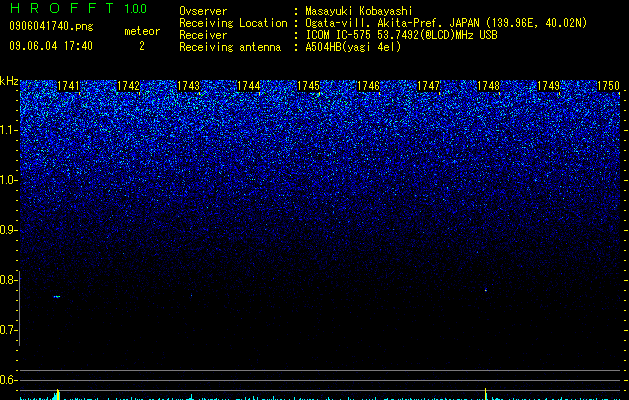Click the 1743 time marker
The height and width of the screenshot is (400, 629).
[x=188, y=86]
